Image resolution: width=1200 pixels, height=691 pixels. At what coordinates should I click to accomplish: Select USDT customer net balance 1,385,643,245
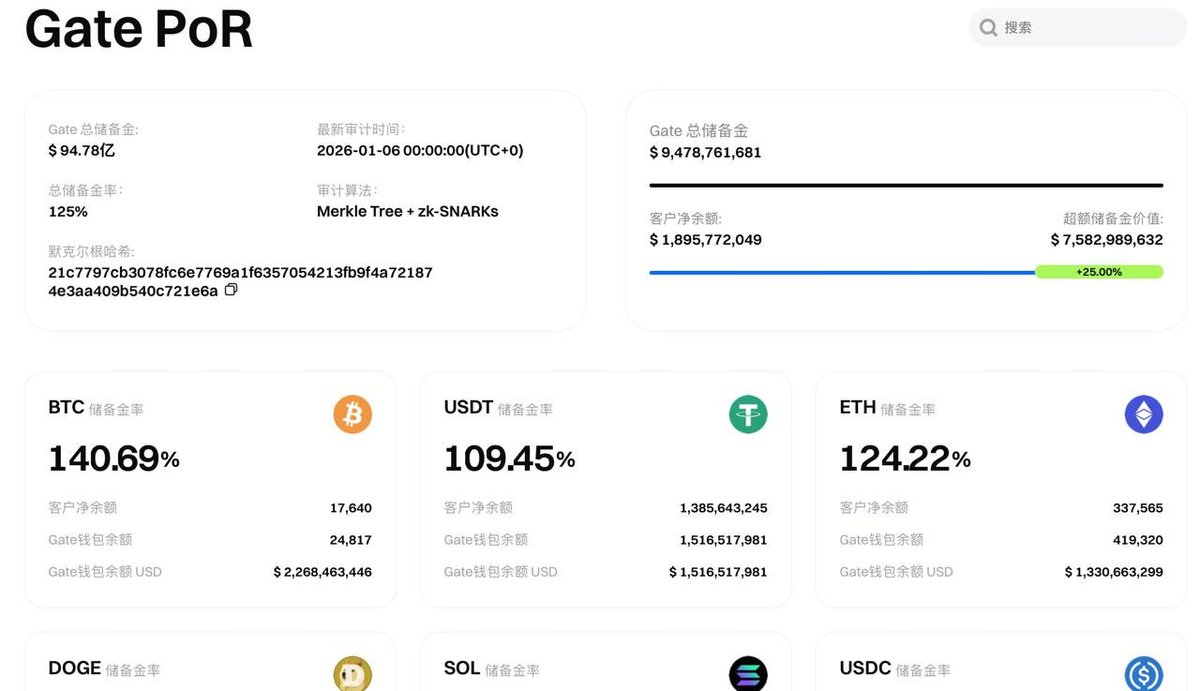point(724,508)
